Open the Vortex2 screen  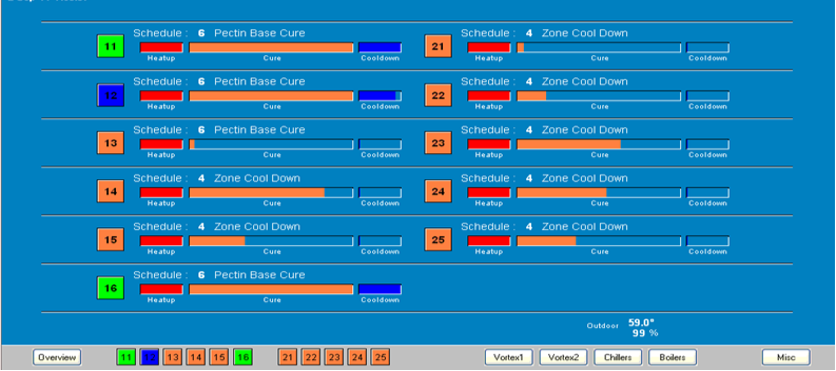click(x=564, y=357)
